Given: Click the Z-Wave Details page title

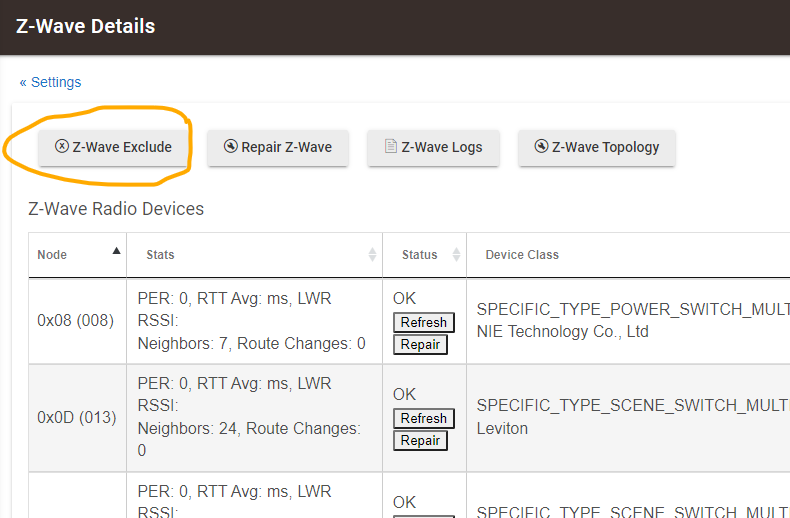Looking at the screenshot, I should pyautogui.click(x=86, y=26).
